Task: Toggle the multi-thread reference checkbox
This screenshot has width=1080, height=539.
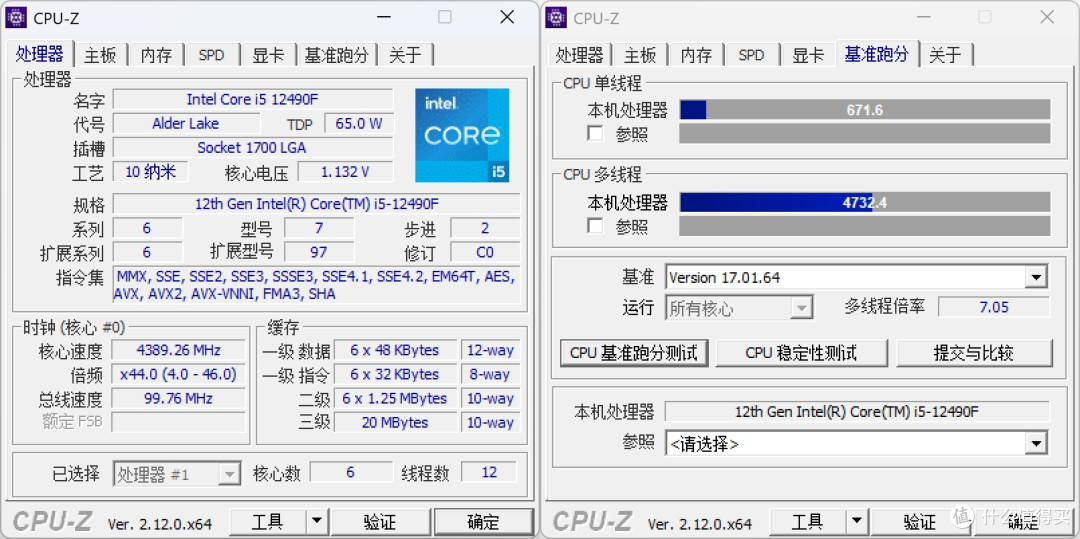Action: click(x=595, y=226)
